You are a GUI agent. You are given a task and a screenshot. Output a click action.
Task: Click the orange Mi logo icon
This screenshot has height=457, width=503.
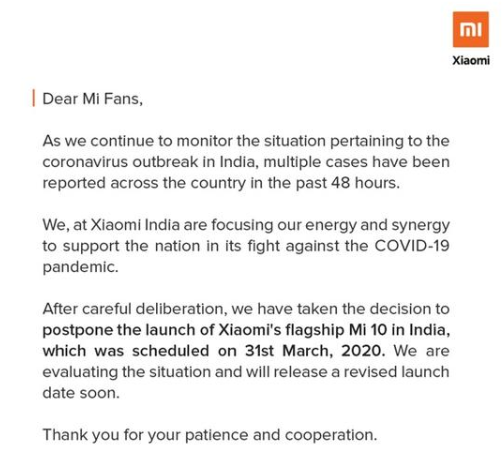470,29
